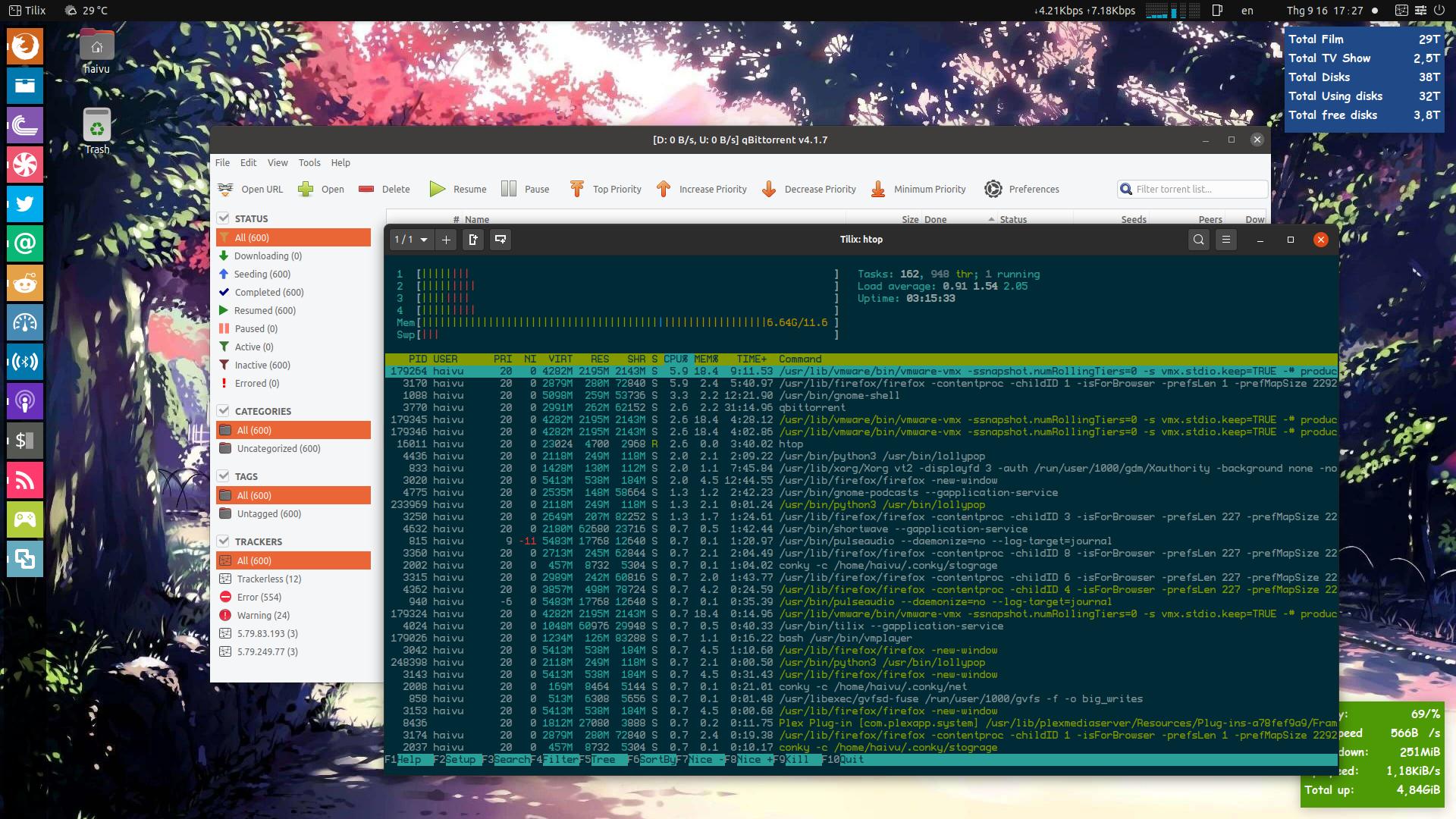Open the Bluetooth app in the dock
This screenshot has height=819, width=1456.
click(x=25, y=362)
